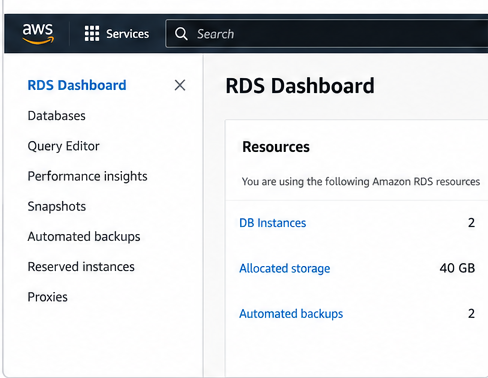Click the search magnifier icon

(x=181, y=34)
